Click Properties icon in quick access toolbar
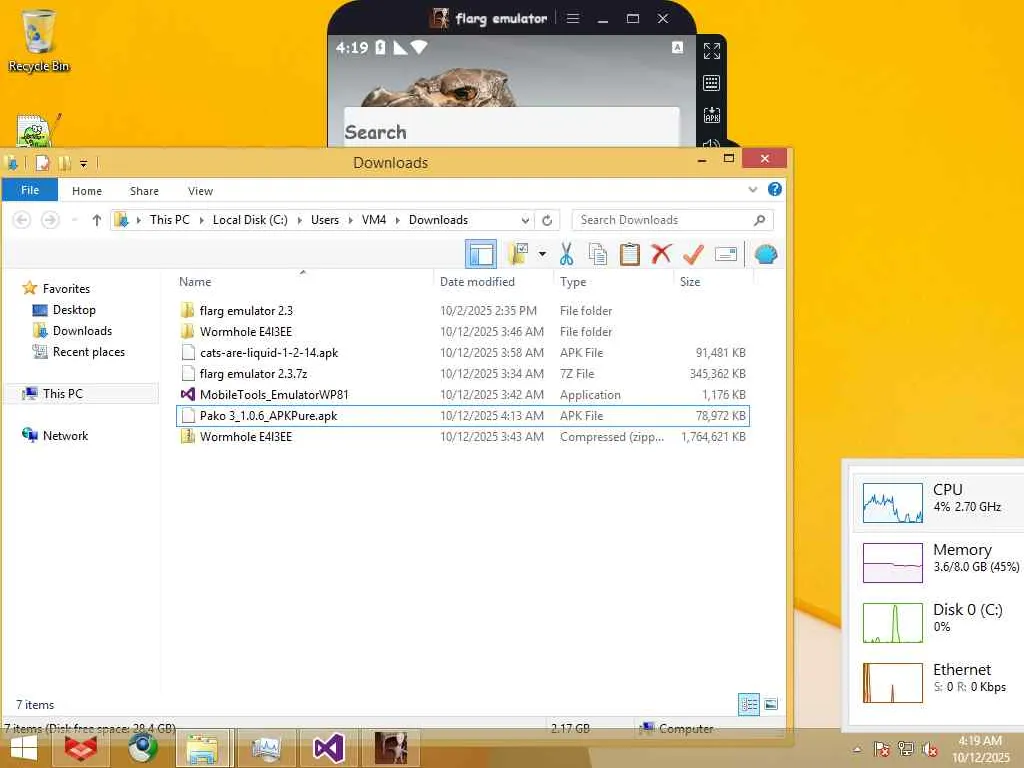 [x=43, y=163]
